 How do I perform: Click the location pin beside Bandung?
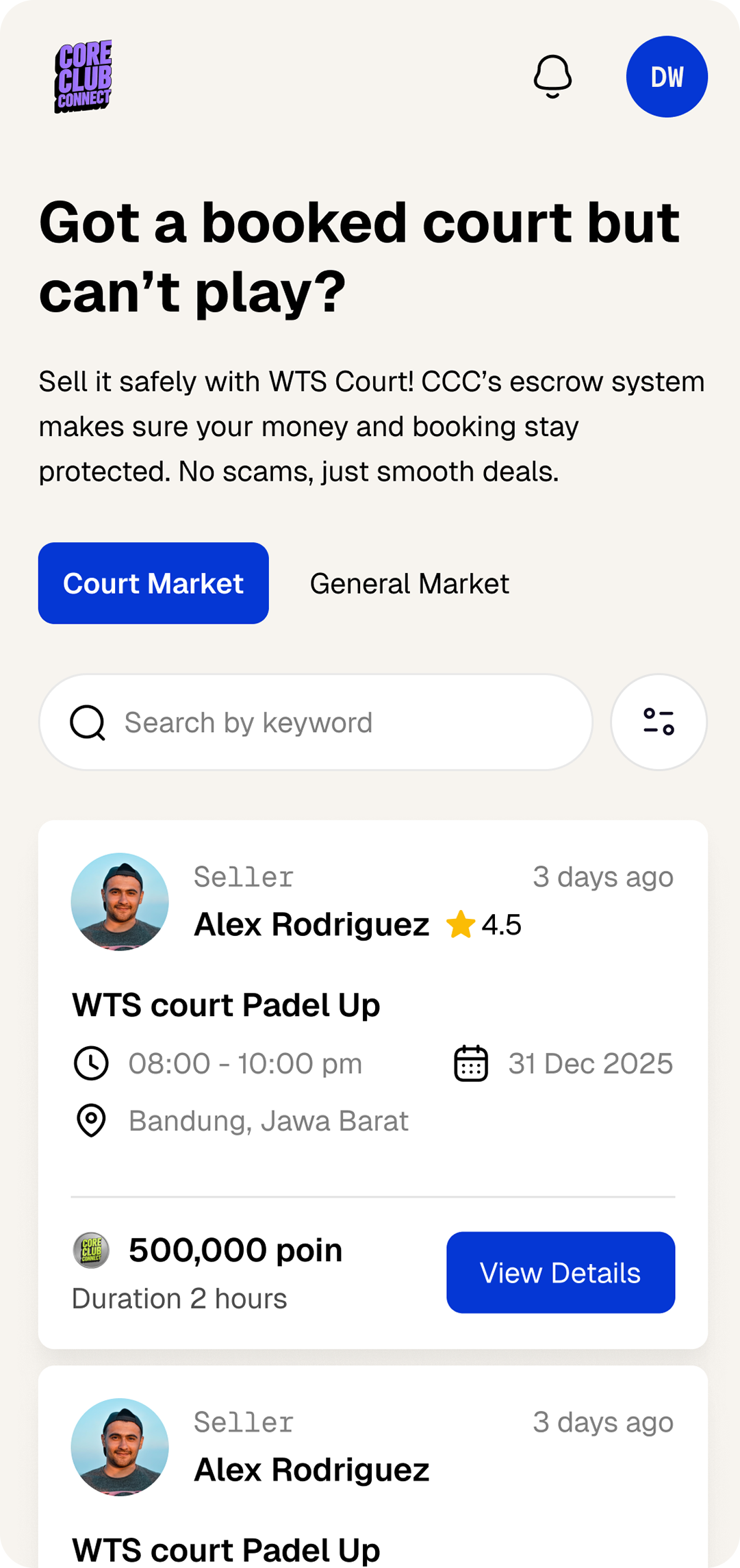[x=91, y=1121]
